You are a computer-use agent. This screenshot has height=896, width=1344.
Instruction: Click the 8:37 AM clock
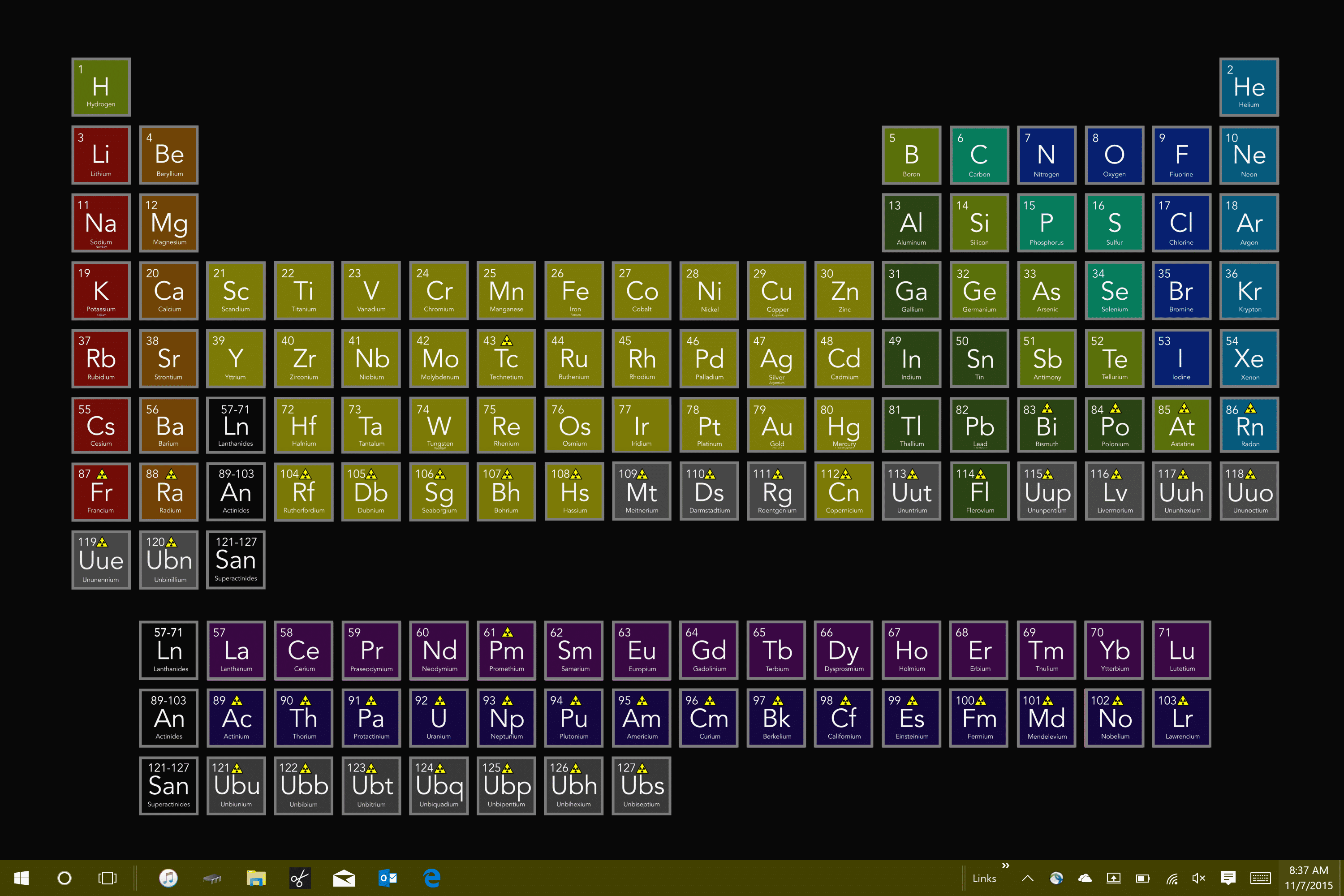click(x=1309, y=870)
